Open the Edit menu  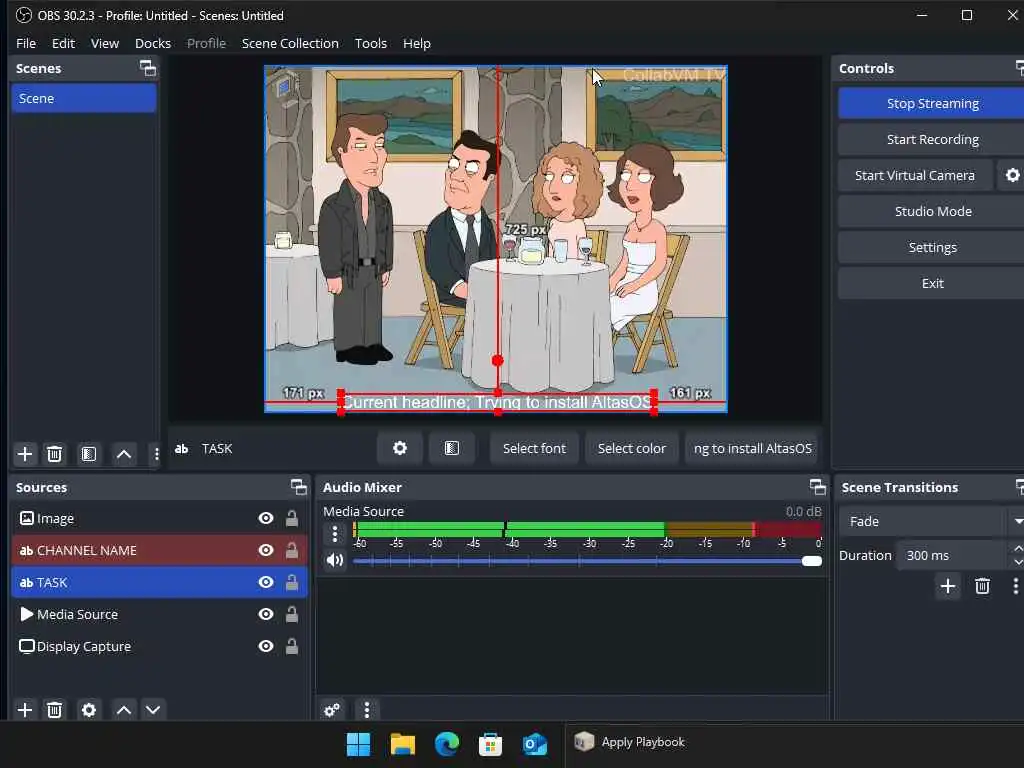[x=63, y=43]
